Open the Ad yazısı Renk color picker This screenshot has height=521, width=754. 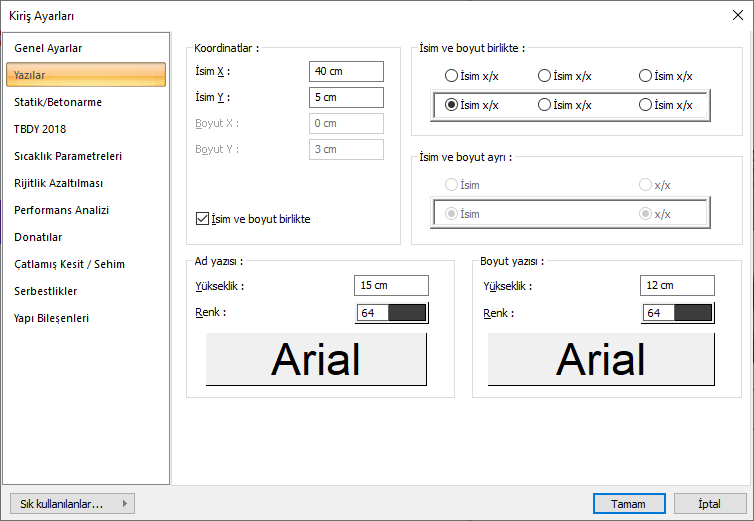click(392, 313)
